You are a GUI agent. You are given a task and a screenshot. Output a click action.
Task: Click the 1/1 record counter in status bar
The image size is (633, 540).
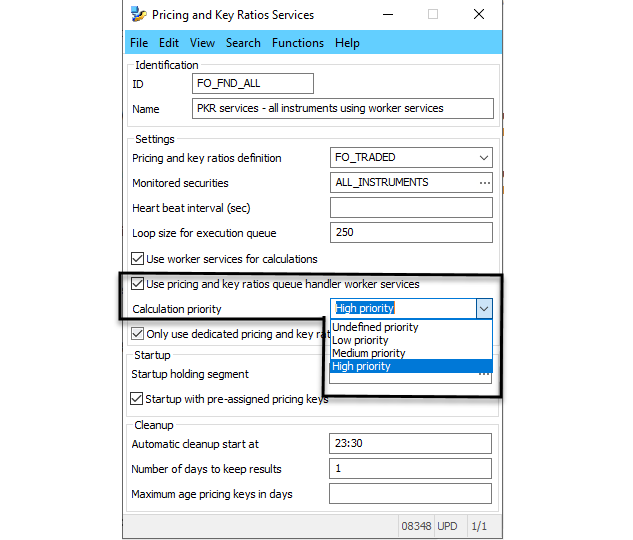tap(479, 526)
